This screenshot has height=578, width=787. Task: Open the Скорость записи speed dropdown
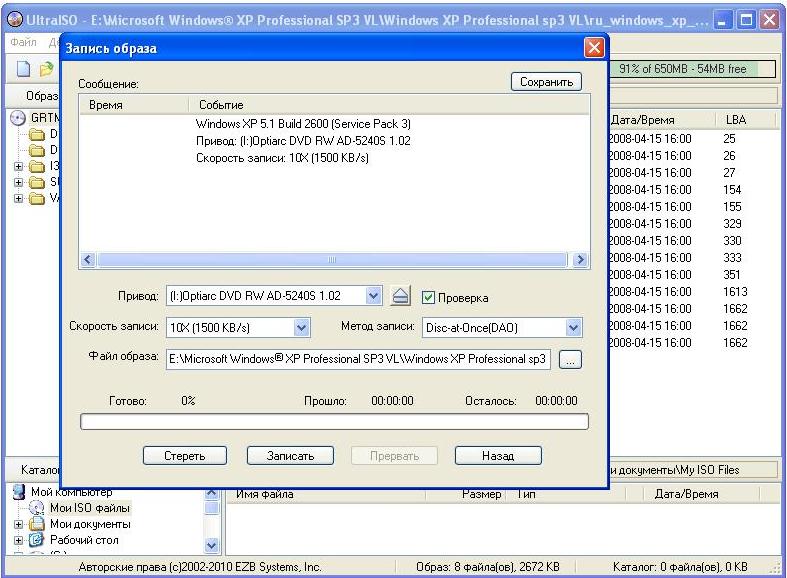point(301,328)
